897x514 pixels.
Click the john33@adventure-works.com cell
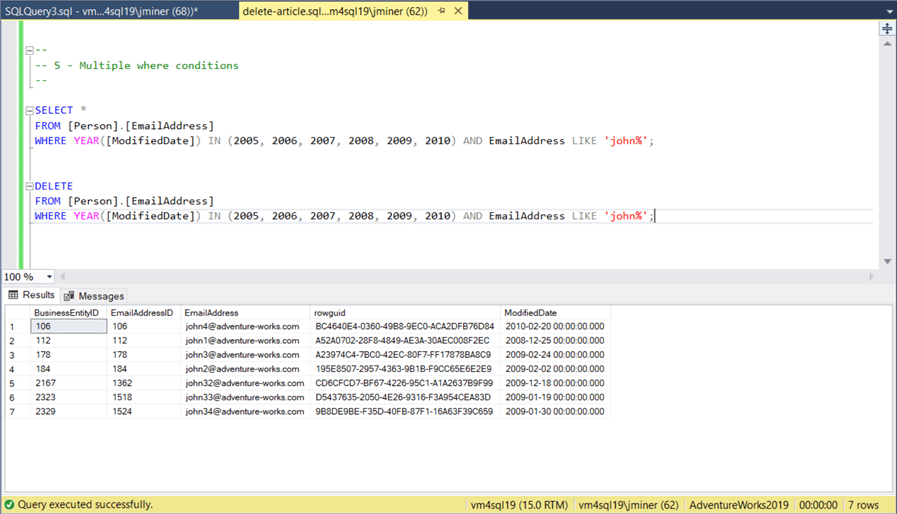pos(245,397)
